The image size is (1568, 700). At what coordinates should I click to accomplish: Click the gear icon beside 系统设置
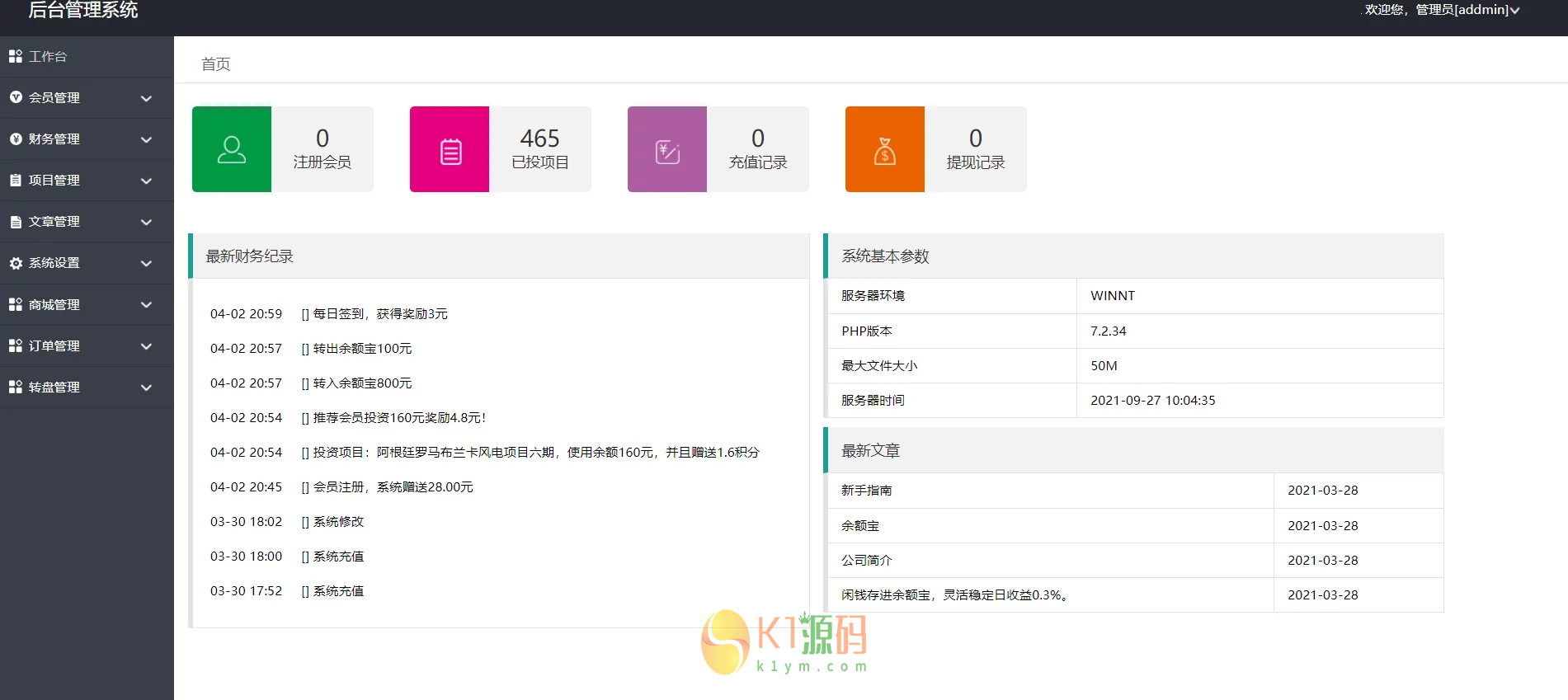point(16,263)
